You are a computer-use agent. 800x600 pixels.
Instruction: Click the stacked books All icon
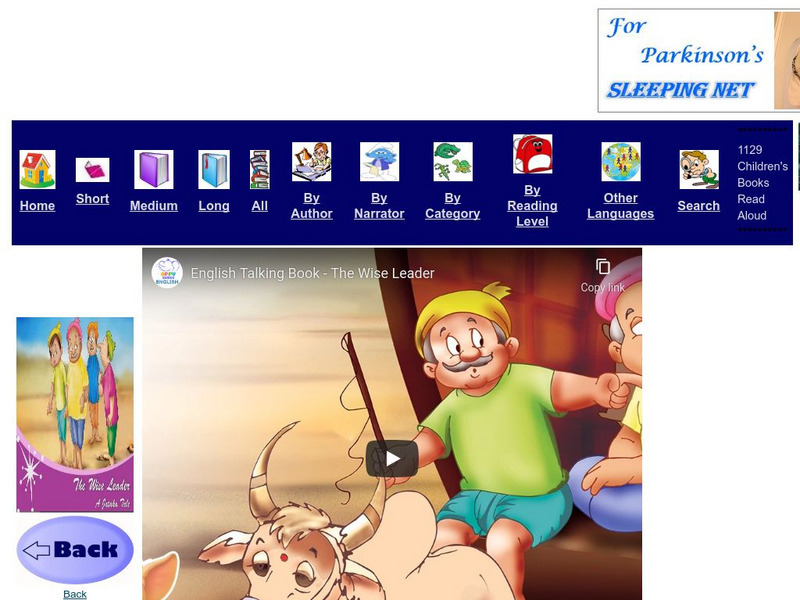(x=260, y=169)
